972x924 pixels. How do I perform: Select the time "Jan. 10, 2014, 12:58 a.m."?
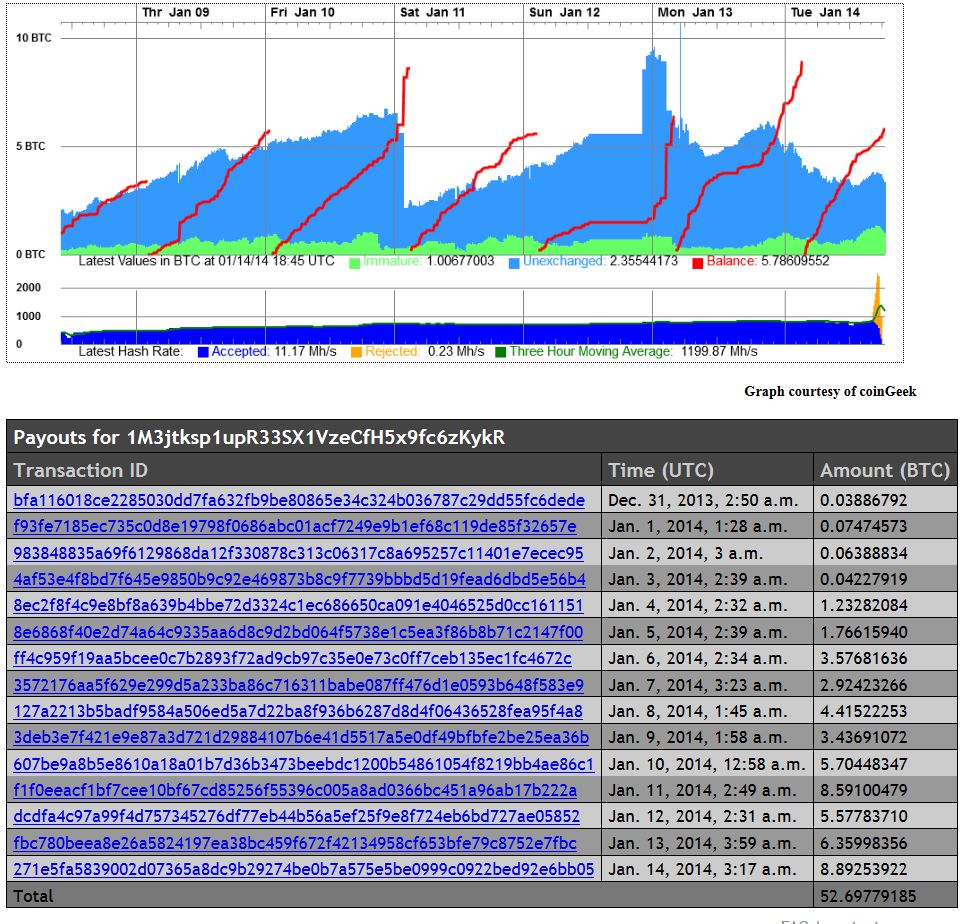pyautogui.click(x=707, y=764)
